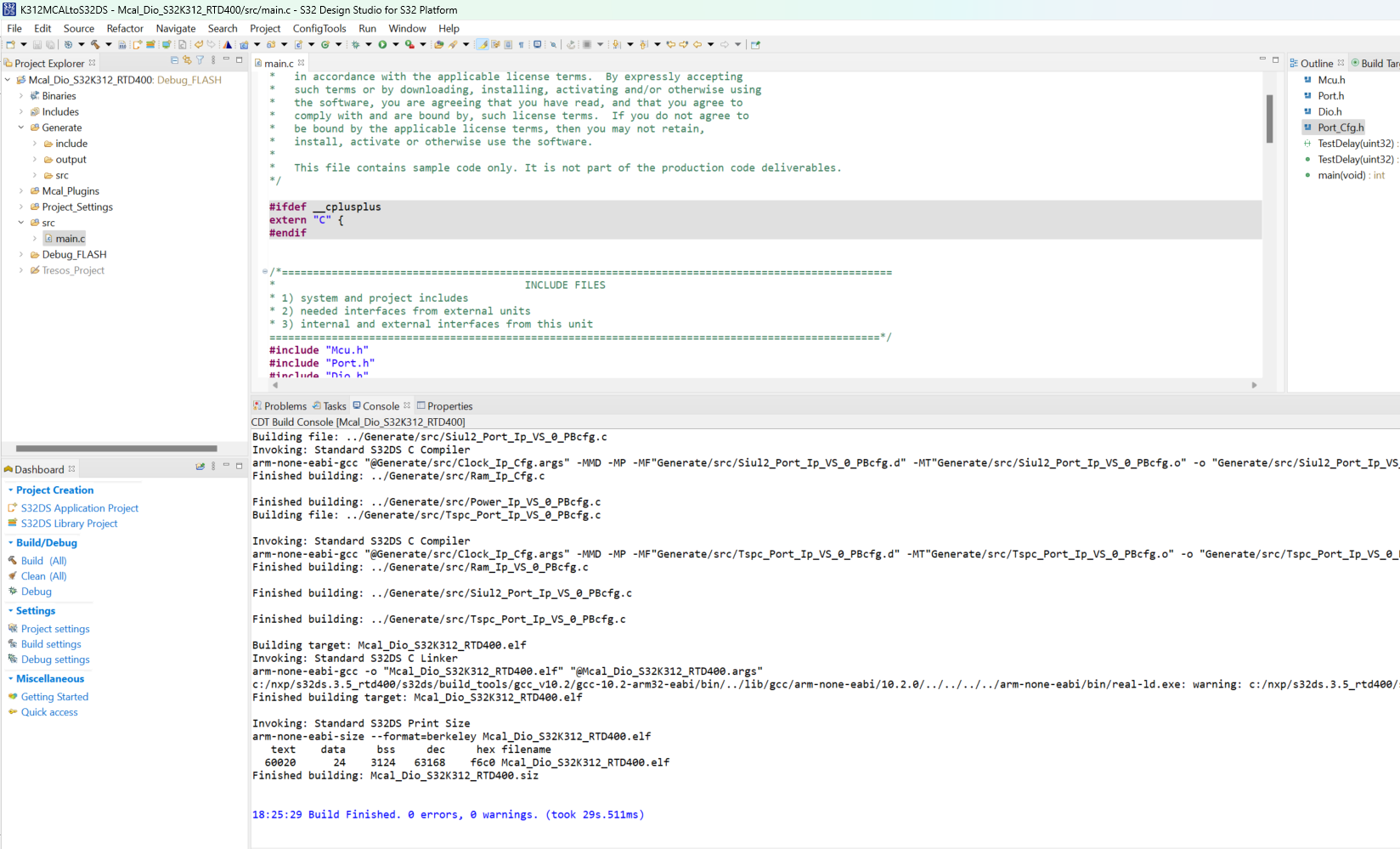Click the New wizard icon on the toolbar
The height and width of the screenshot is (849, 1400).
coord(11,44)
